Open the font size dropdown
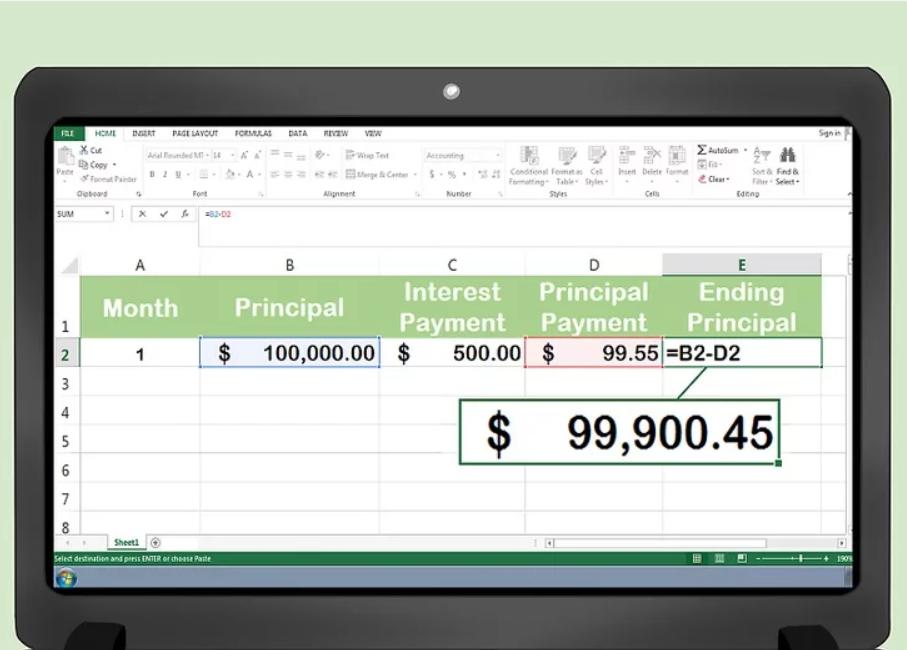 pyautogui.click(x=233, y=156)
